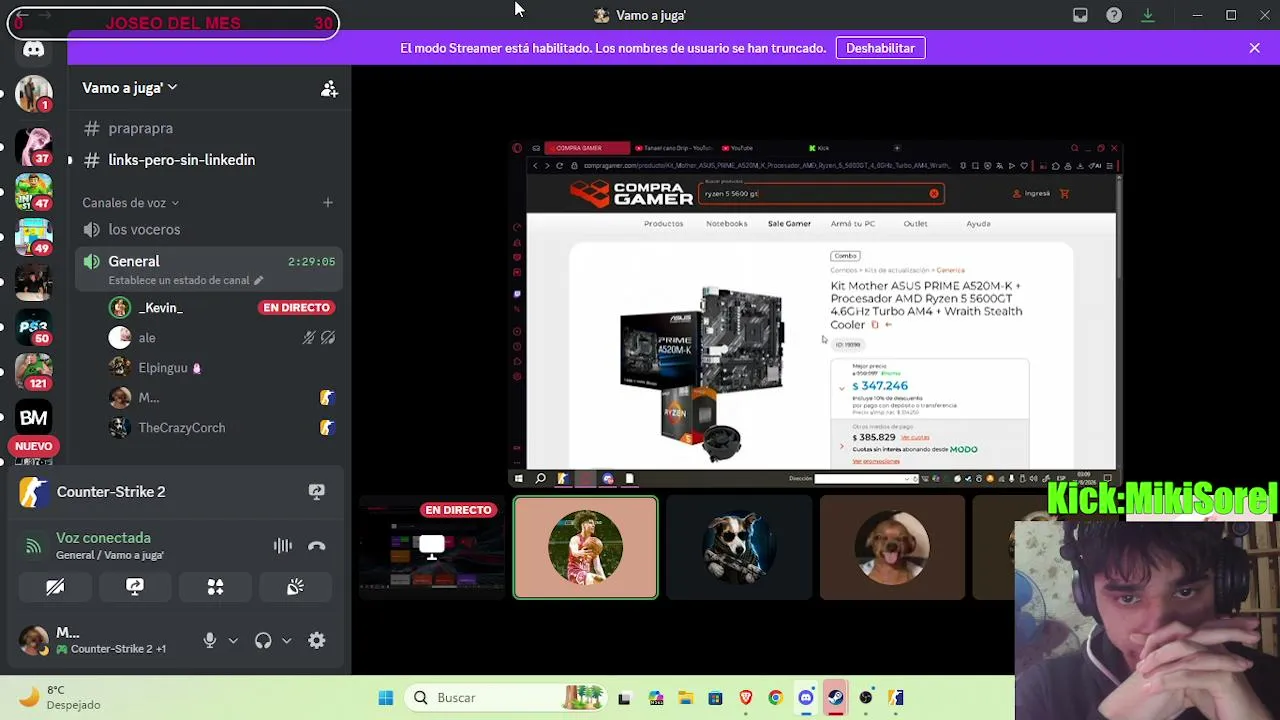This screenshot has width=1280, height=720.
Task: Edit the channel status pencil
Action: click(x=258, y=280)
